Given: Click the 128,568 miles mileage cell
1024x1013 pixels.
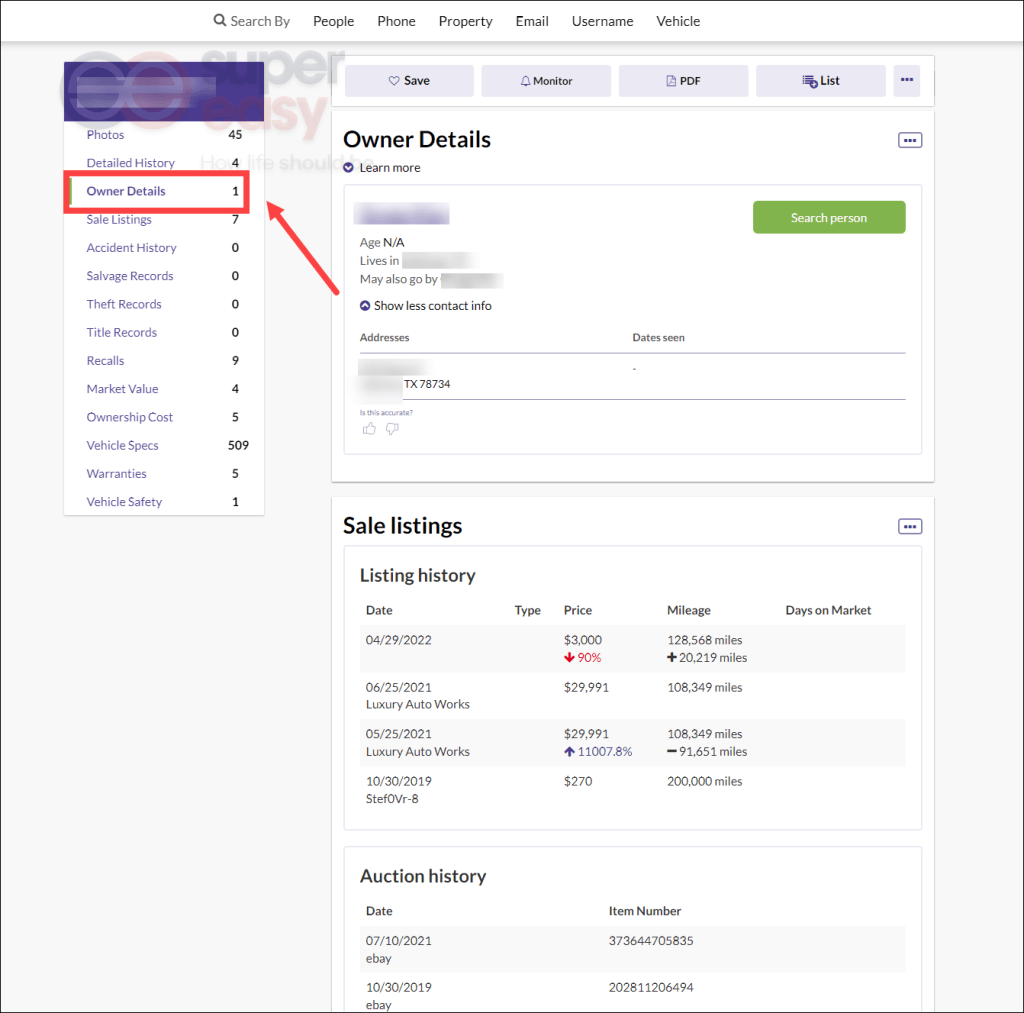Looking at the screenshot, I should click(705, 640).
